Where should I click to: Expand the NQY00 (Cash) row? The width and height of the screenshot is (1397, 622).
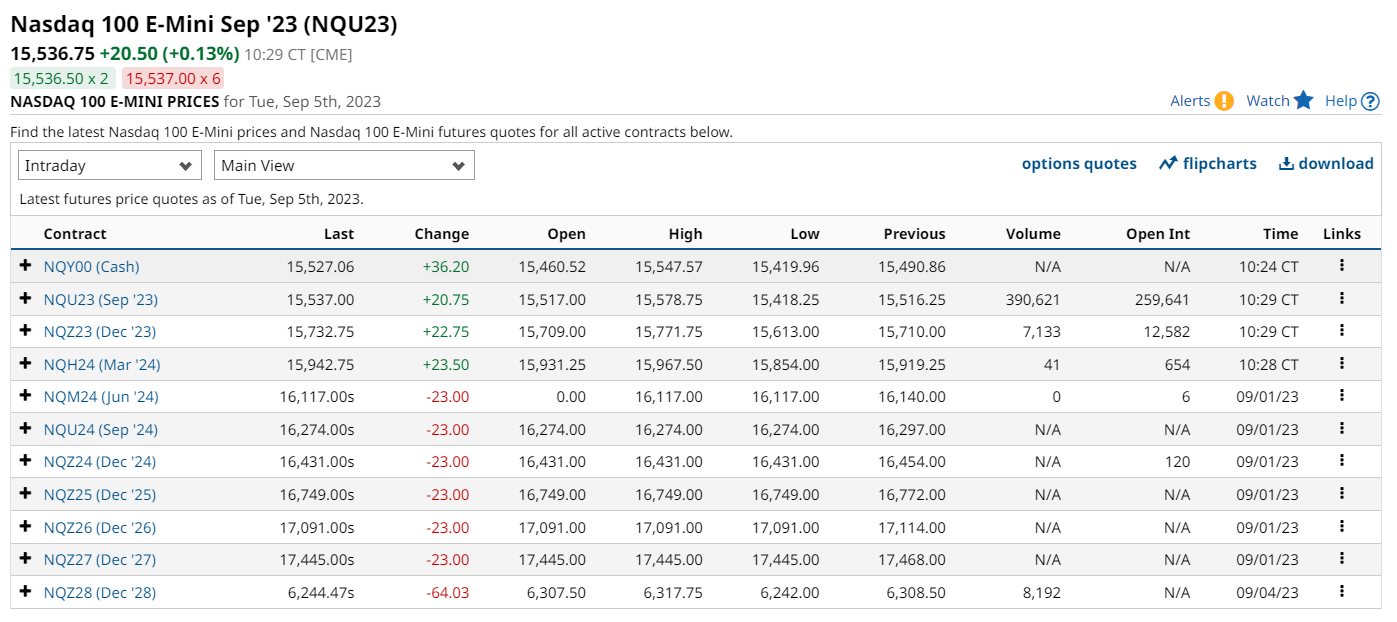coord(26,266)
